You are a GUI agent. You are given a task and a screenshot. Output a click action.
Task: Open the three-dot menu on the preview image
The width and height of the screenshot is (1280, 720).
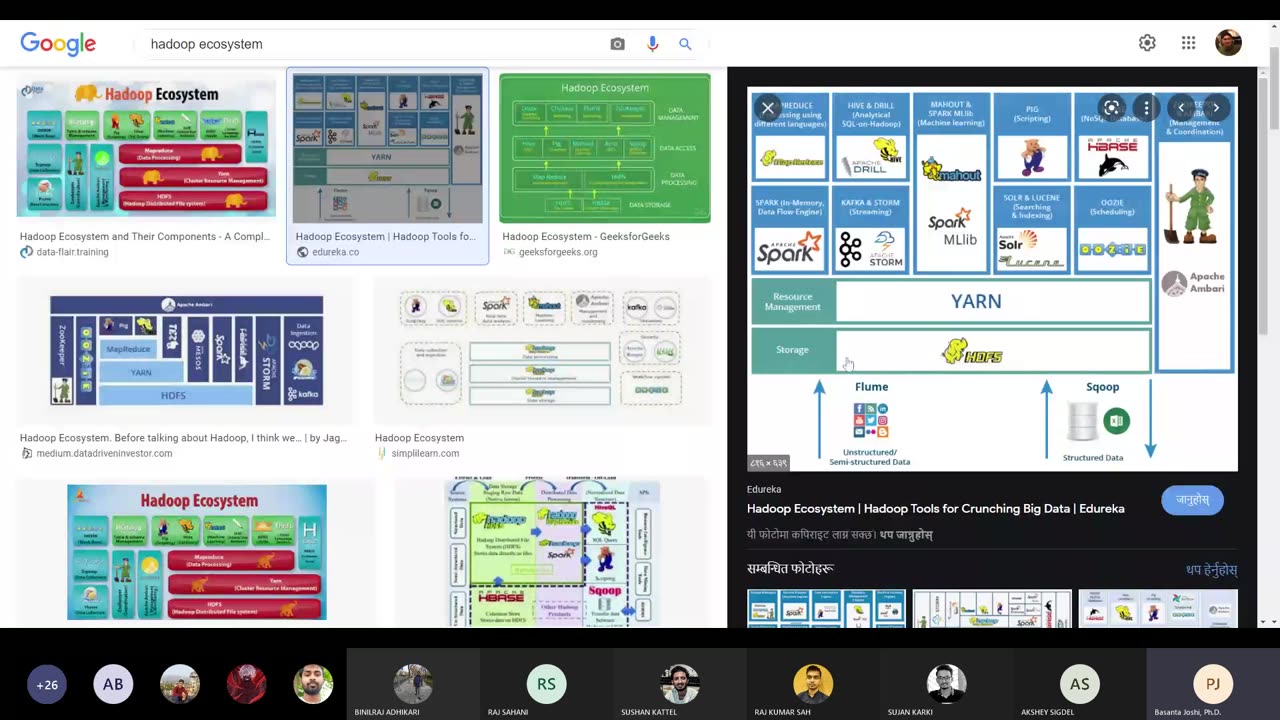coord(1146,108)
